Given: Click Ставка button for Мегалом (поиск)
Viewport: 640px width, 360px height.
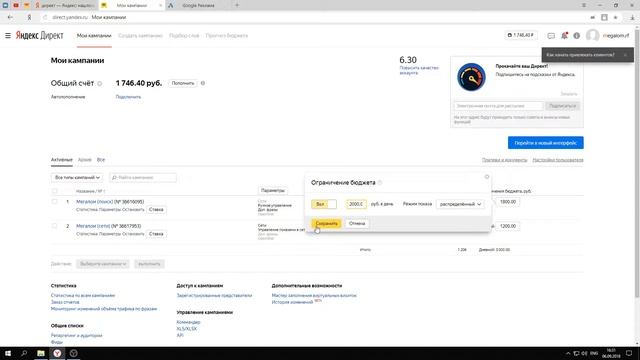Looking at the screenshot, I should click(x=156, y=210).
